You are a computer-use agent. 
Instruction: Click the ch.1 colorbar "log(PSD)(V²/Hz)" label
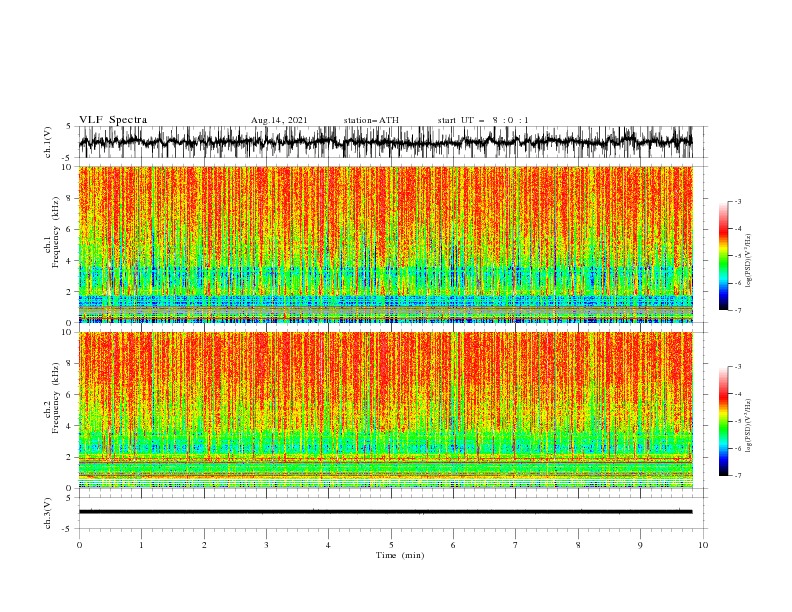pos(748,261)
